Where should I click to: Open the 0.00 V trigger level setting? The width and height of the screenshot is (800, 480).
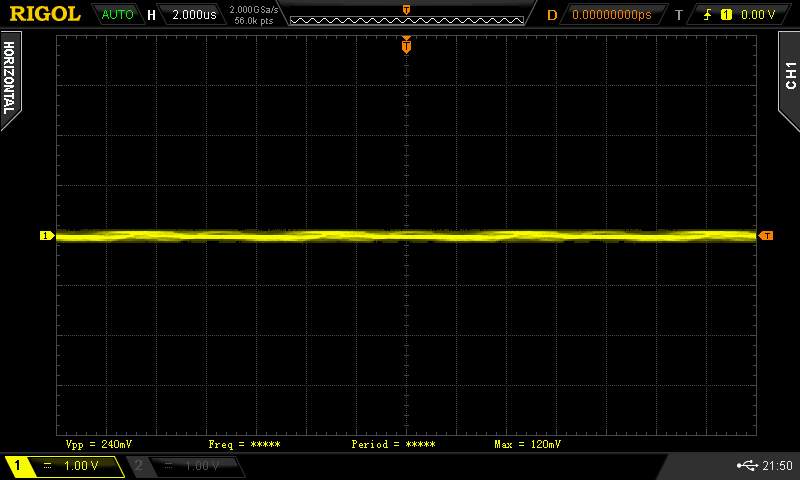pyautogui.click(x=758, y=15)
